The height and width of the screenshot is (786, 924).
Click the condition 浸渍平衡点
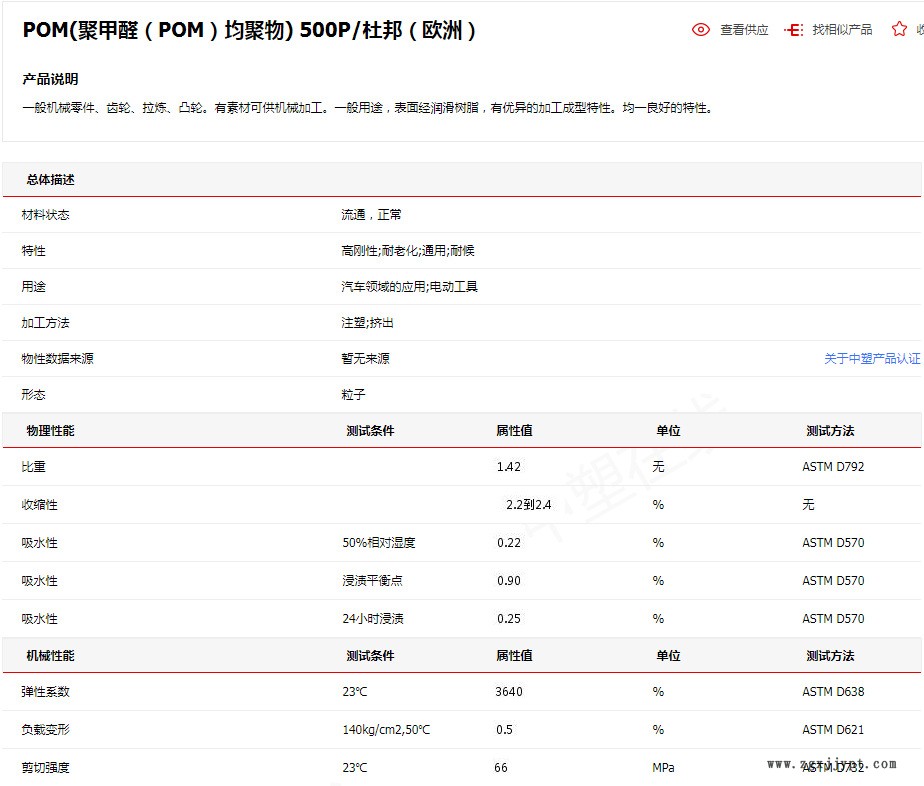pyautogui.click(x=372, y=580)
